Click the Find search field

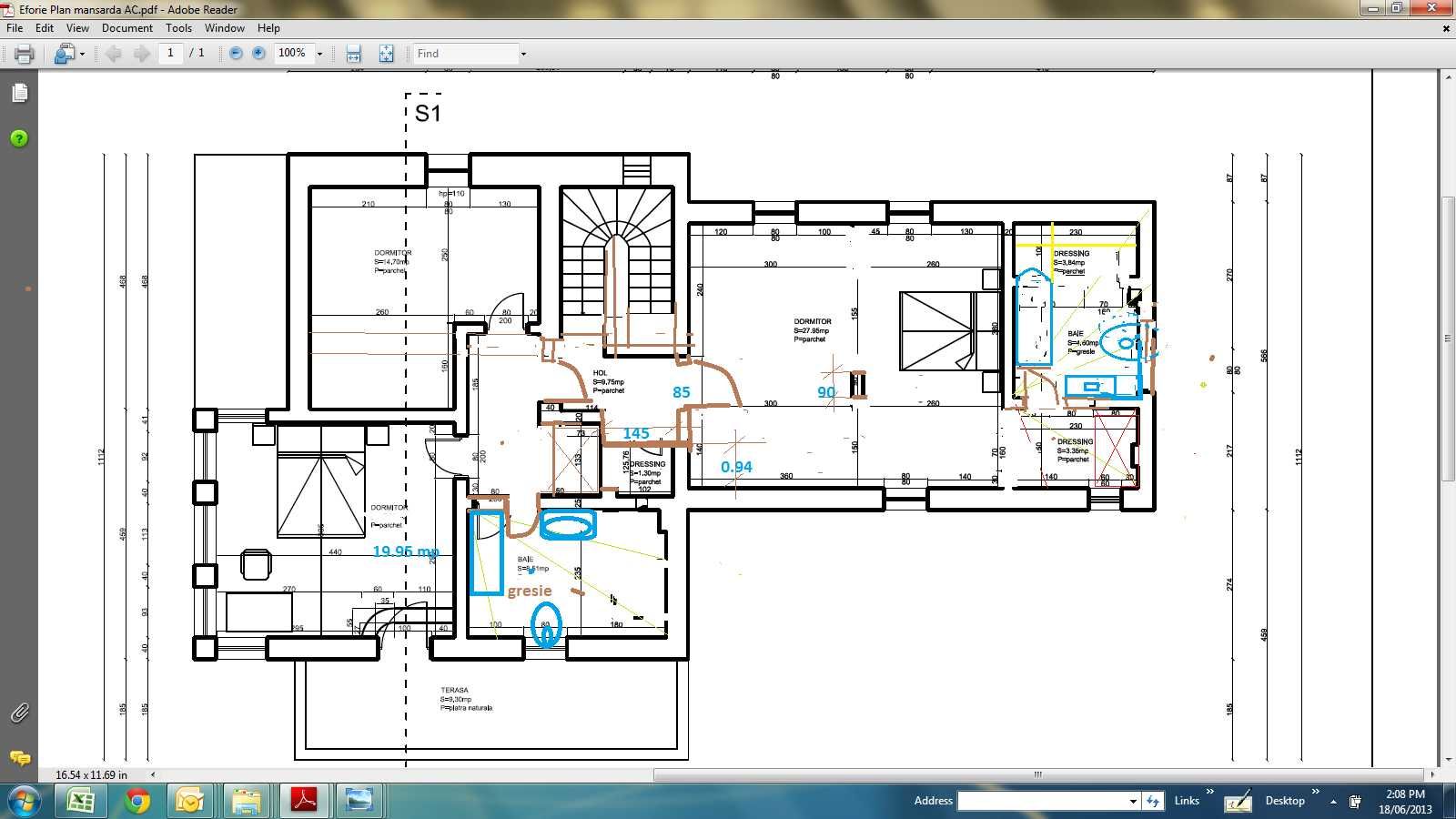click(465, 54)
